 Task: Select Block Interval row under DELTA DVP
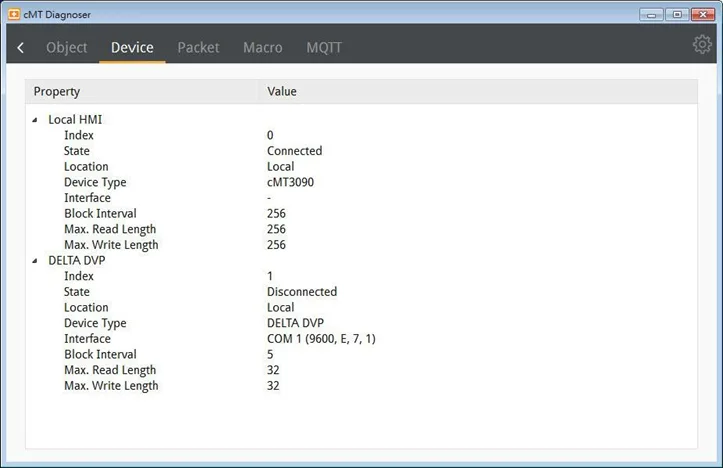361,355
